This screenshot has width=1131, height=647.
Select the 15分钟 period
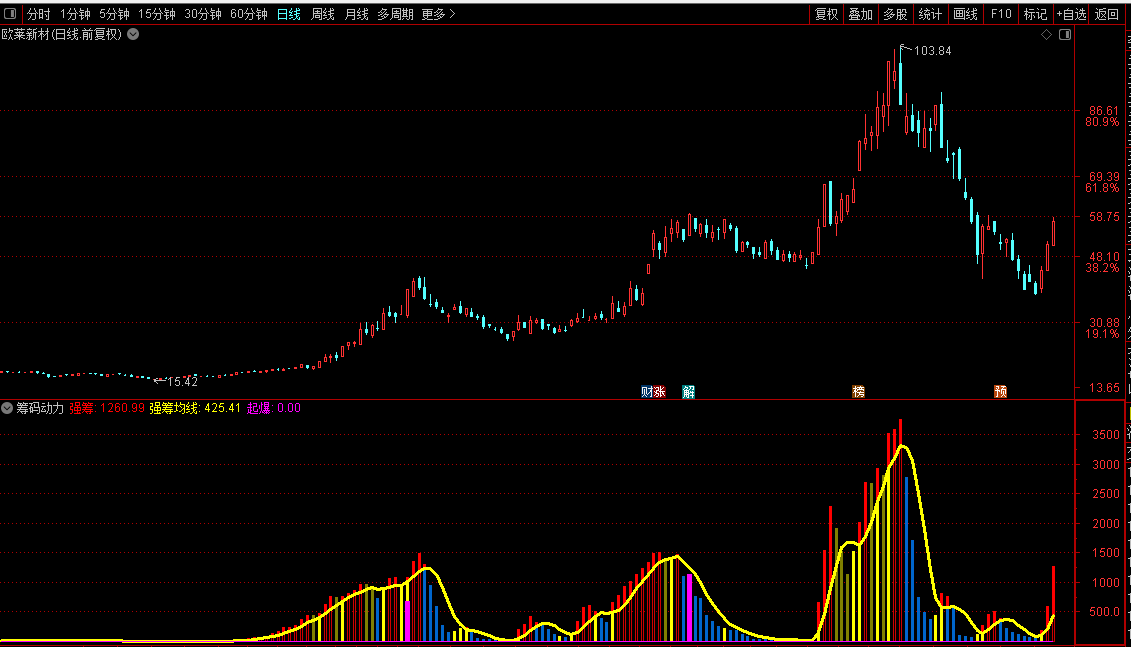pos(157,14)
